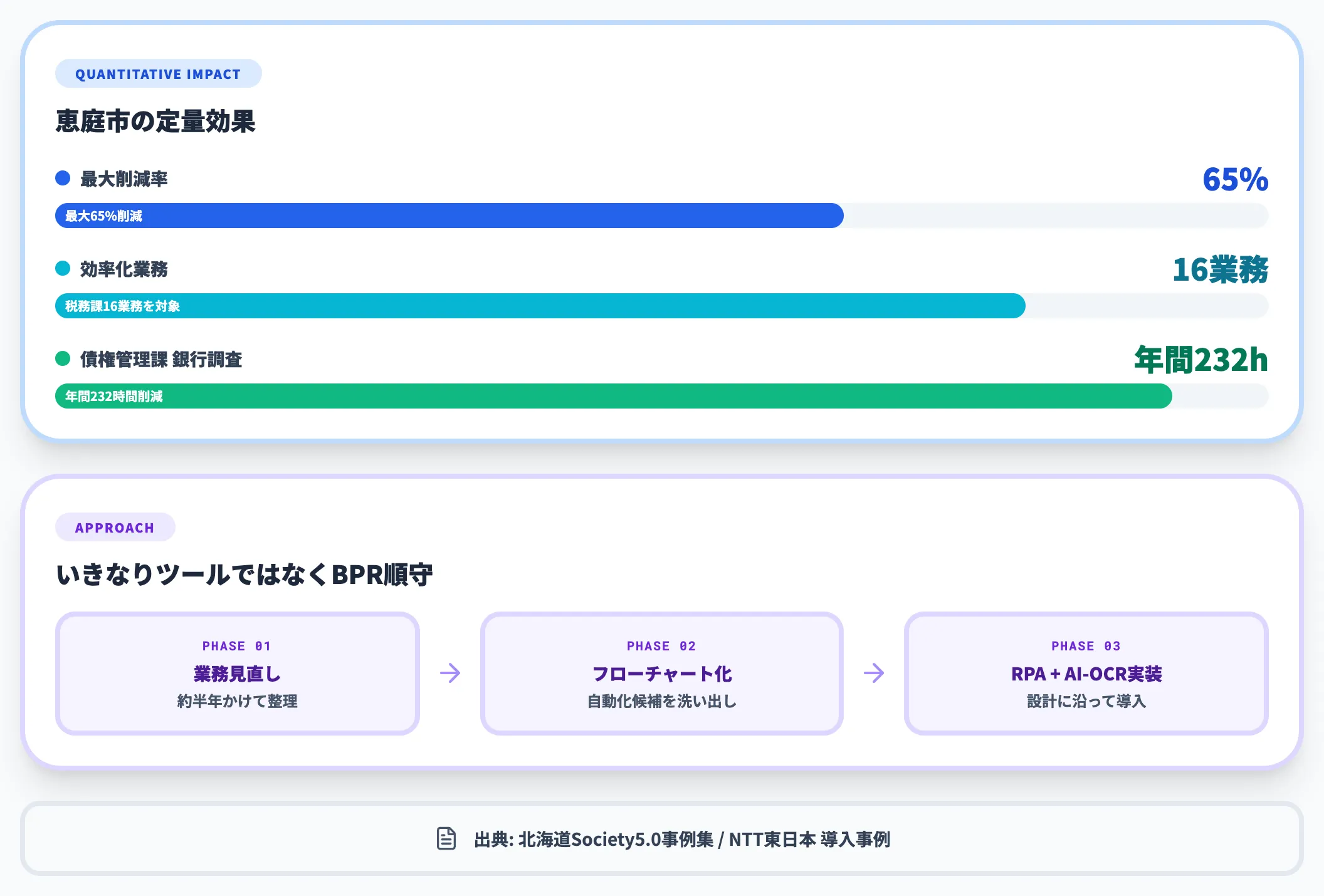Open the PHASE 03 RPA + AI-OCR実装 card

click(x=1086, y=674)
